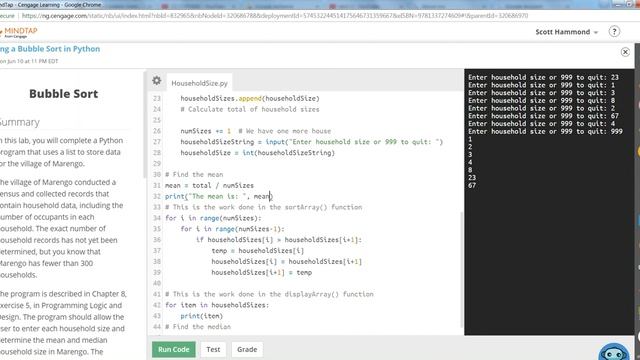Viewport: 640px width, 360px height.
Task: Click line 28 int conversion code
Action: (258, 153)
